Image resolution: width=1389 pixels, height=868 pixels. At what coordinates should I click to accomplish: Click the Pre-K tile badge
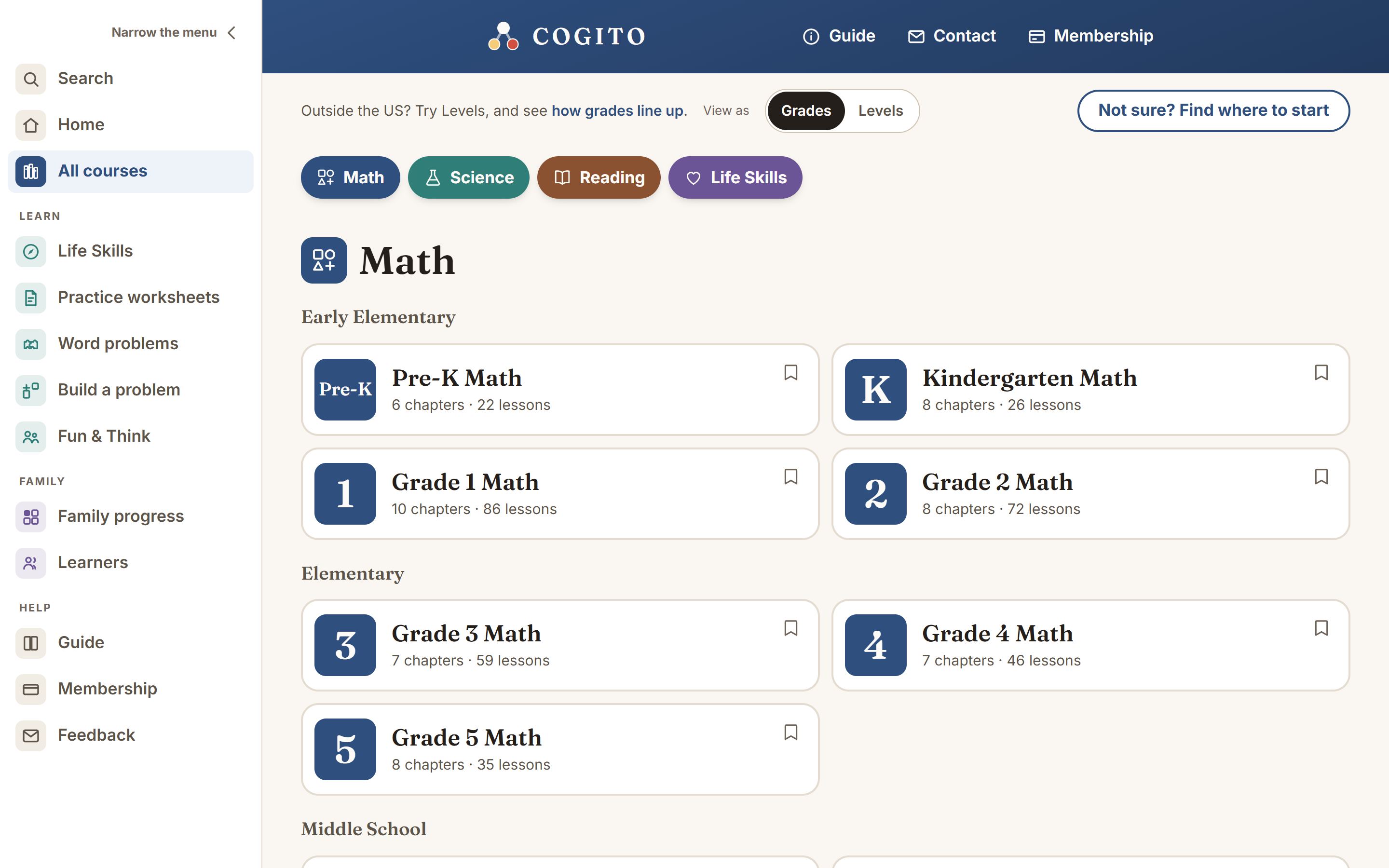click(345, 390)
